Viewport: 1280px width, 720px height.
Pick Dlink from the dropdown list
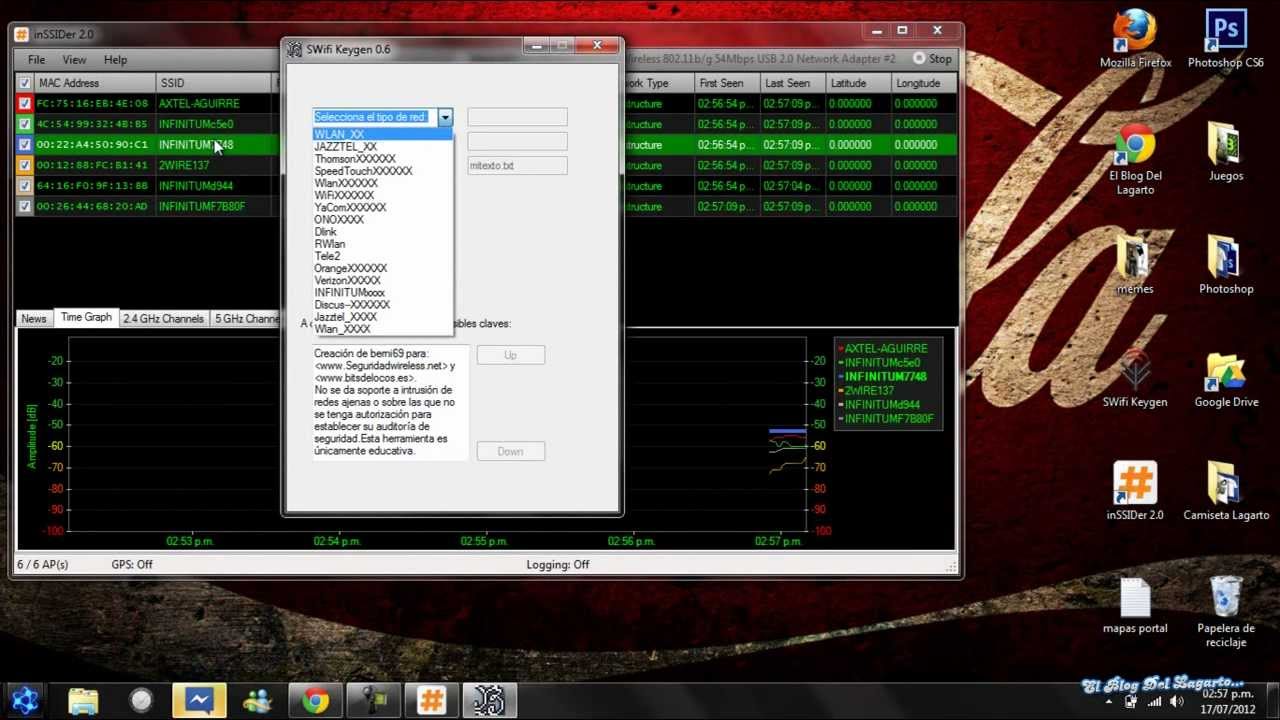coord(382,232)
